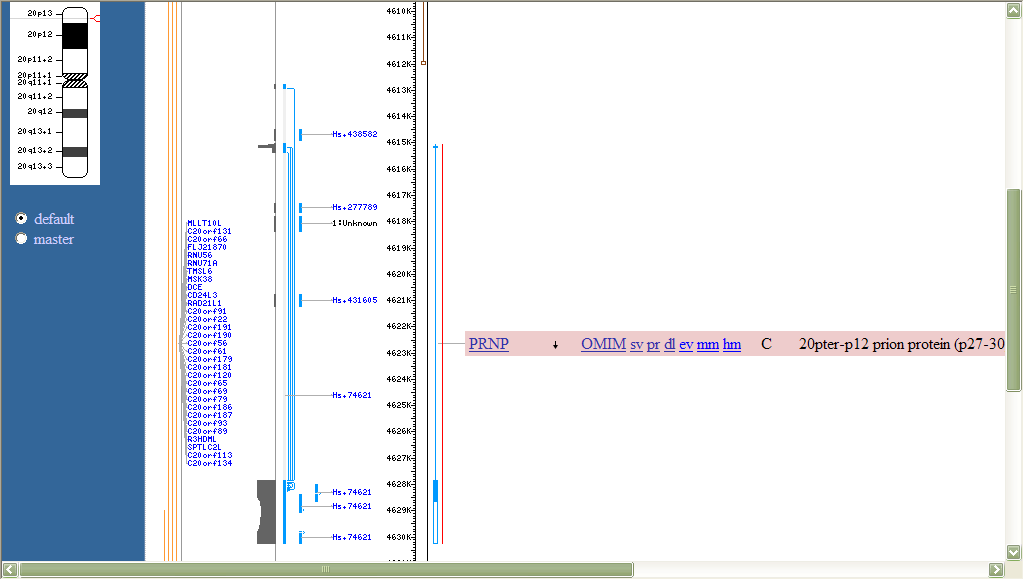Click the 20p12 band on chromosome ideogram
The height and width of the screenshot is (580, 1024).
tap(75, 35)
